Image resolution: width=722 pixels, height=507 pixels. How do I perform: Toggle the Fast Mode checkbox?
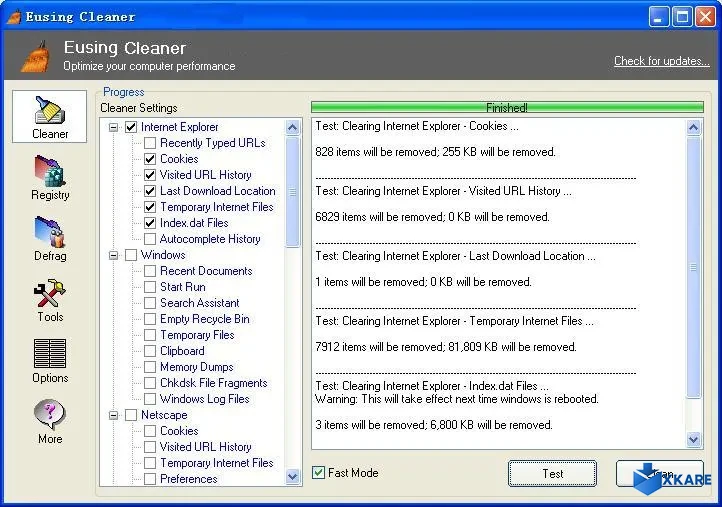[x=318, y=472]
